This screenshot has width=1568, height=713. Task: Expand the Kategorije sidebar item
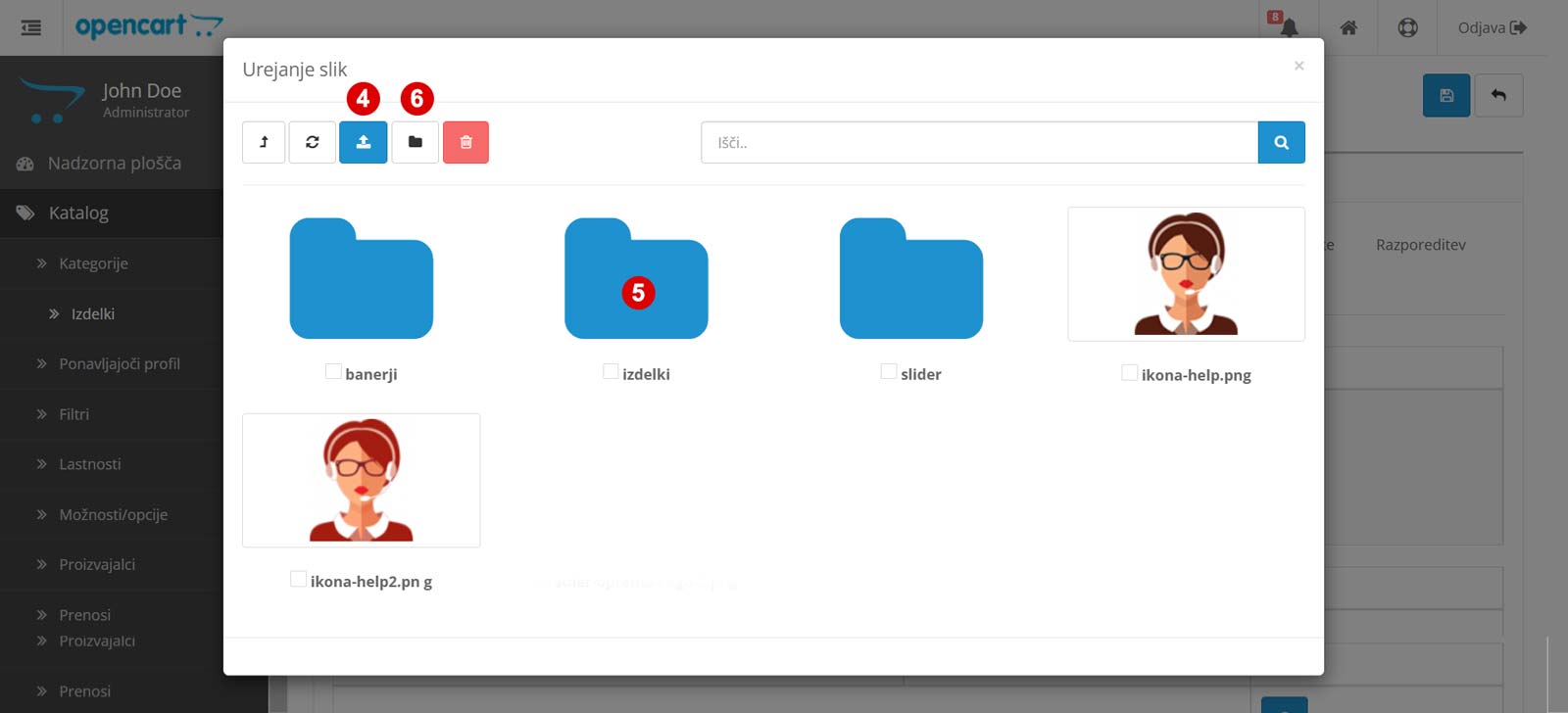(x=93, y=263)
